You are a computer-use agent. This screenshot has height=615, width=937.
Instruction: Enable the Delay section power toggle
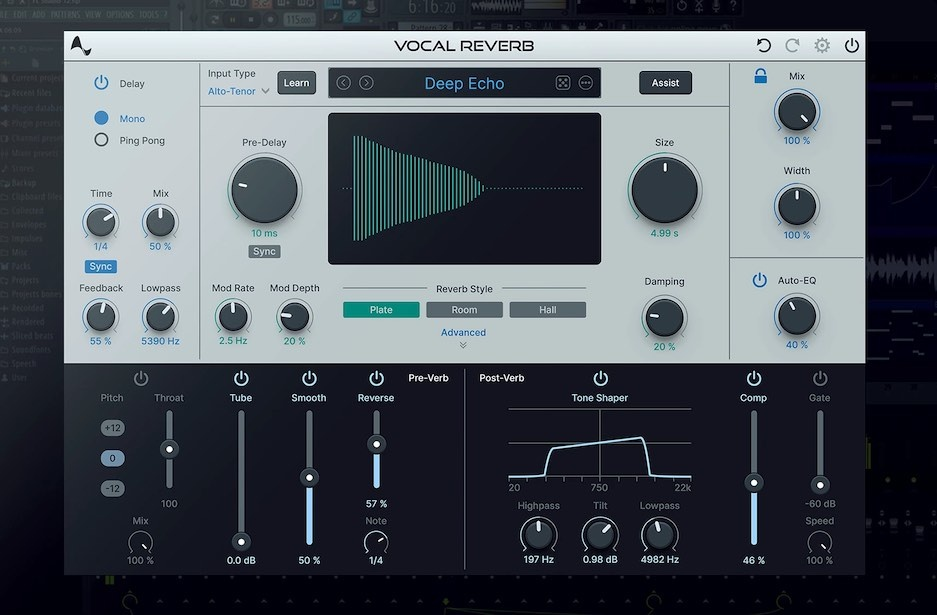[x=101, y=82]
